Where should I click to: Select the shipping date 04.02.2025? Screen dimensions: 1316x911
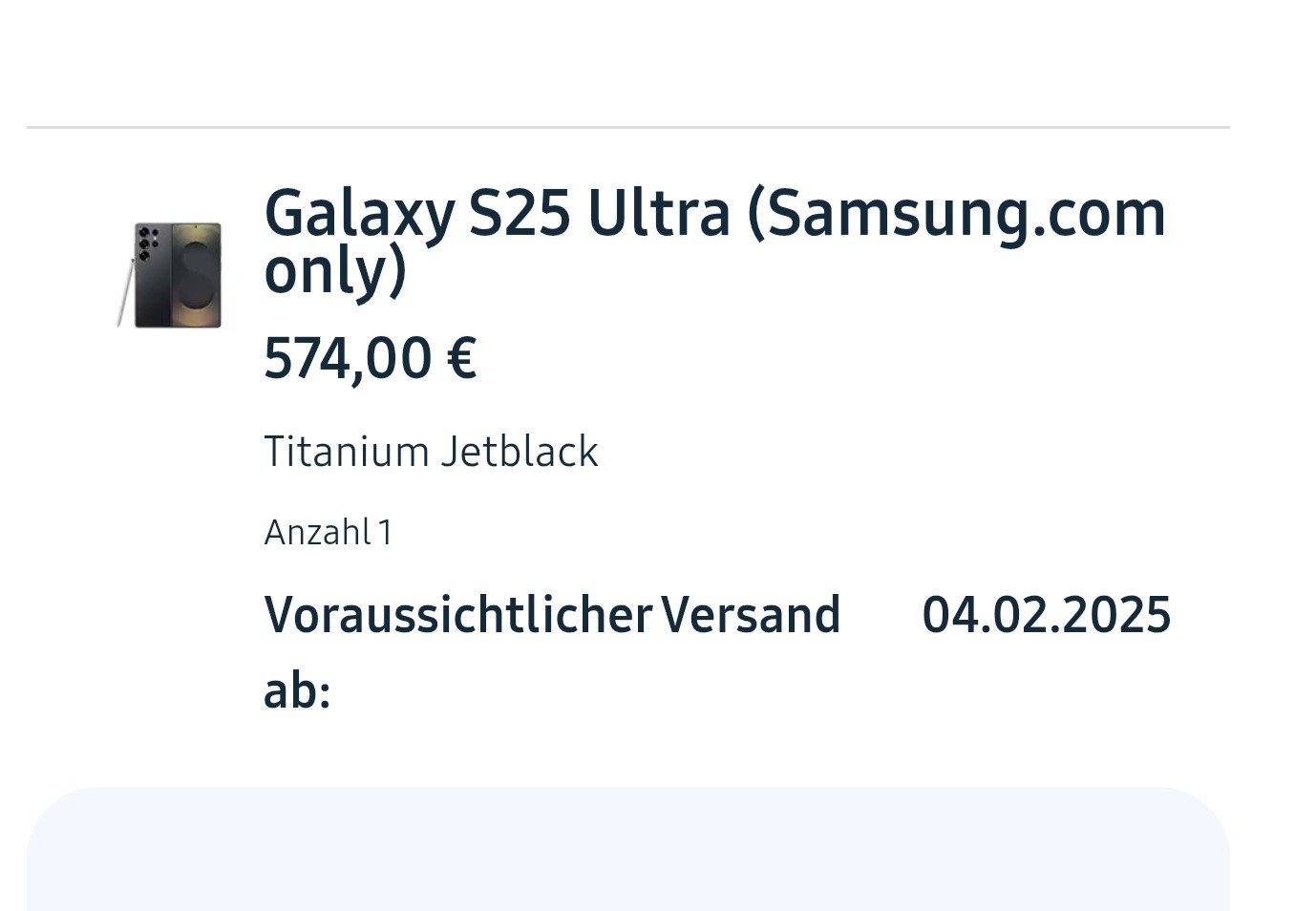[x=1046, y=615]
